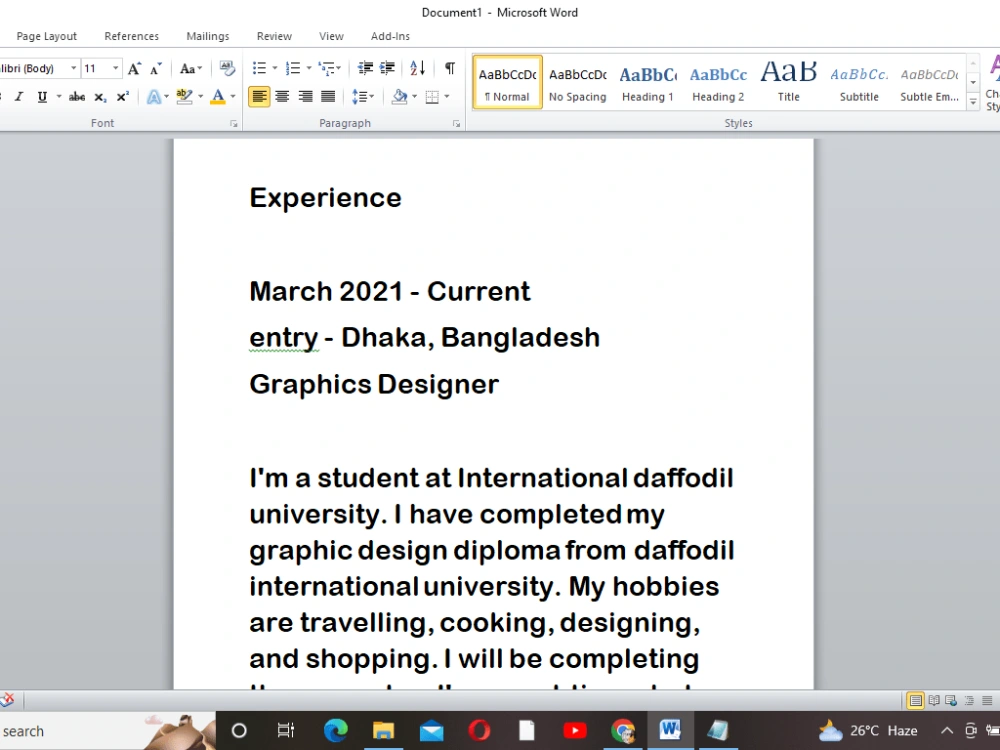The width and height of the screenshot is (1000, 750).
Task: Insert a bulleted list
Action: pos(259,68)
